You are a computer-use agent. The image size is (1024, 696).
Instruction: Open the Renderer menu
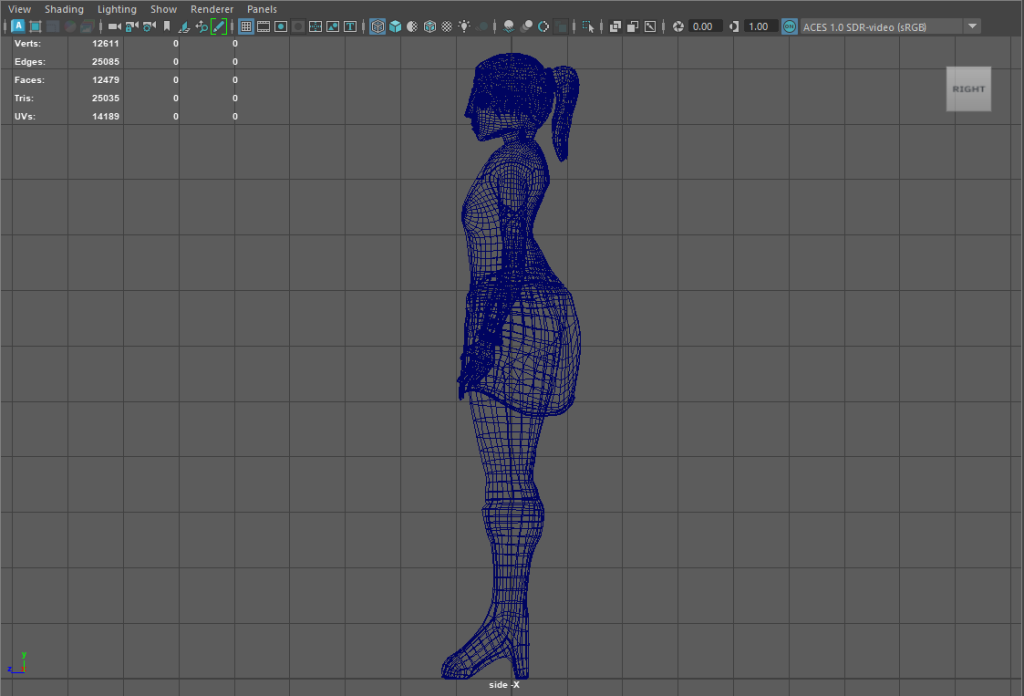[212, 9]
